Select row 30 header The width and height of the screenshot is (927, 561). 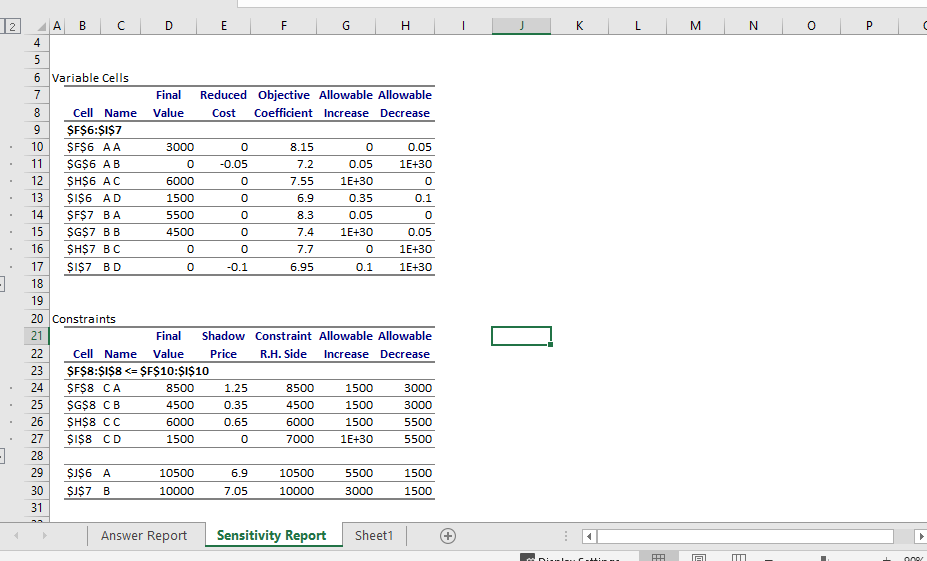tap(37, 491)
